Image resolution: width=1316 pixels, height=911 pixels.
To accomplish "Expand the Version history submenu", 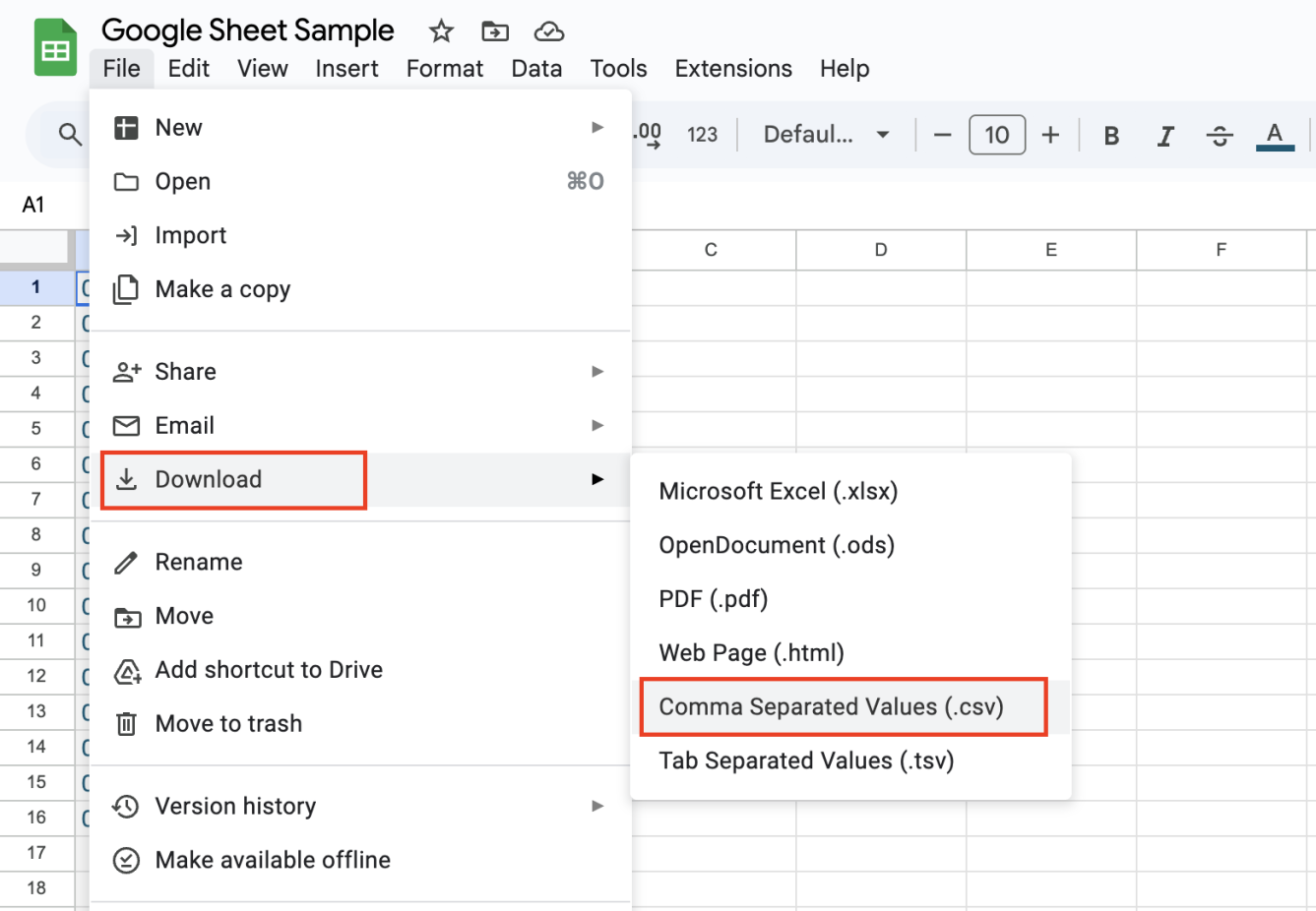I will 234,806.
